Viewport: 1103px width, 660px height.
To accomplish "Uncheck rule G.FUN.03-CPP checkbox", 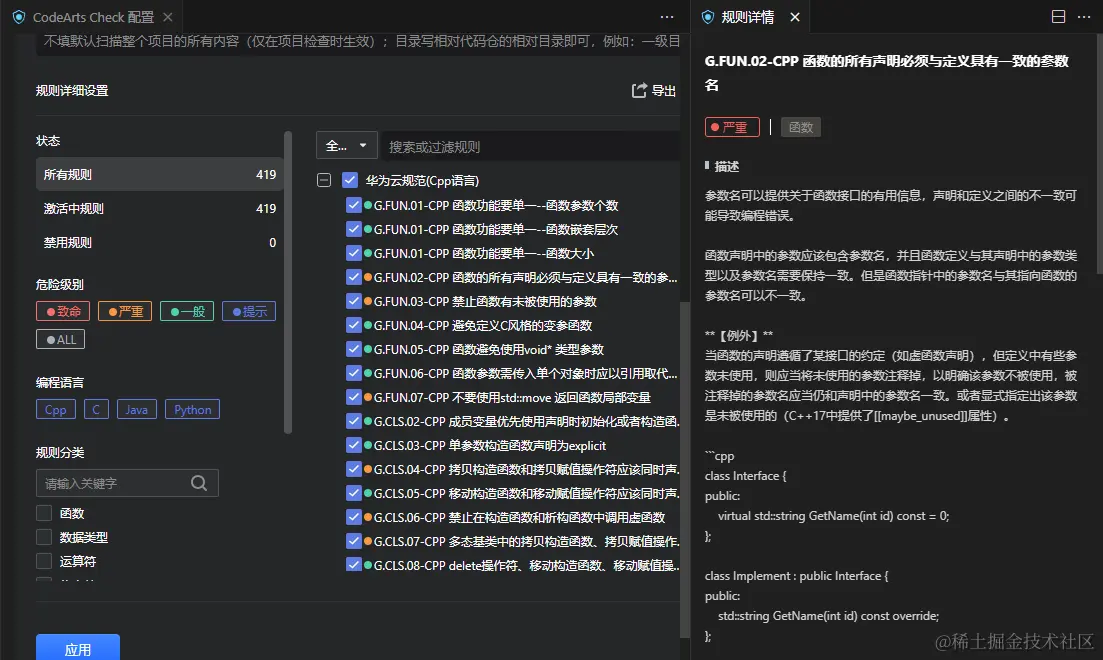I will (354, 300).
